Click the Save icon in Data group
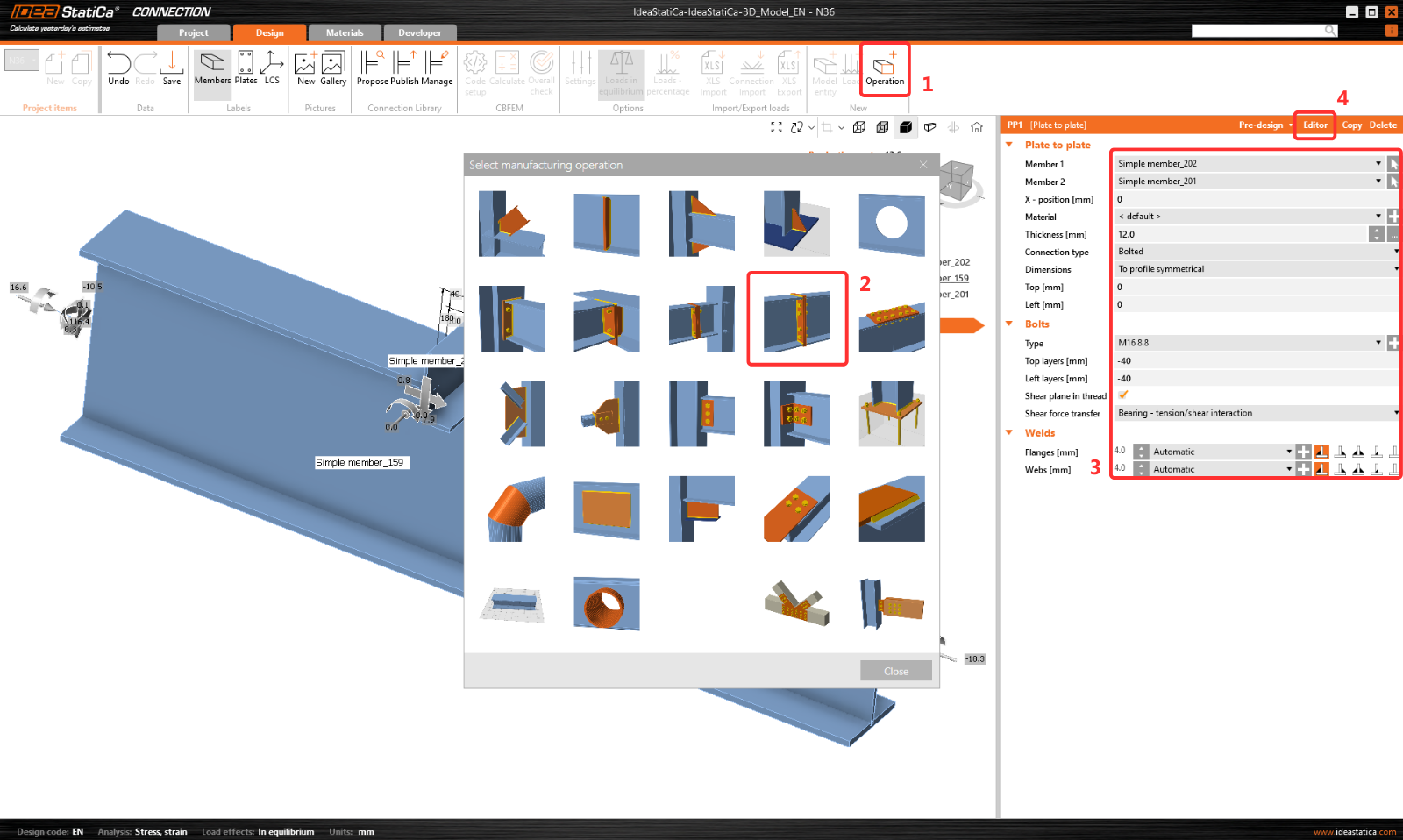Image resolution: width=1403 pixels, height=840 pixels. [x=172, y=68]
